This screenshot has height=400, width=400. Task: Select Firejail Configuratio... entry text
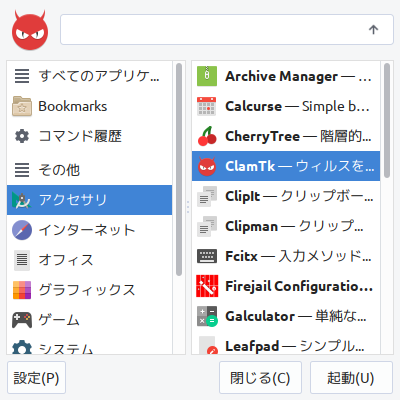[x=299, y=286]
